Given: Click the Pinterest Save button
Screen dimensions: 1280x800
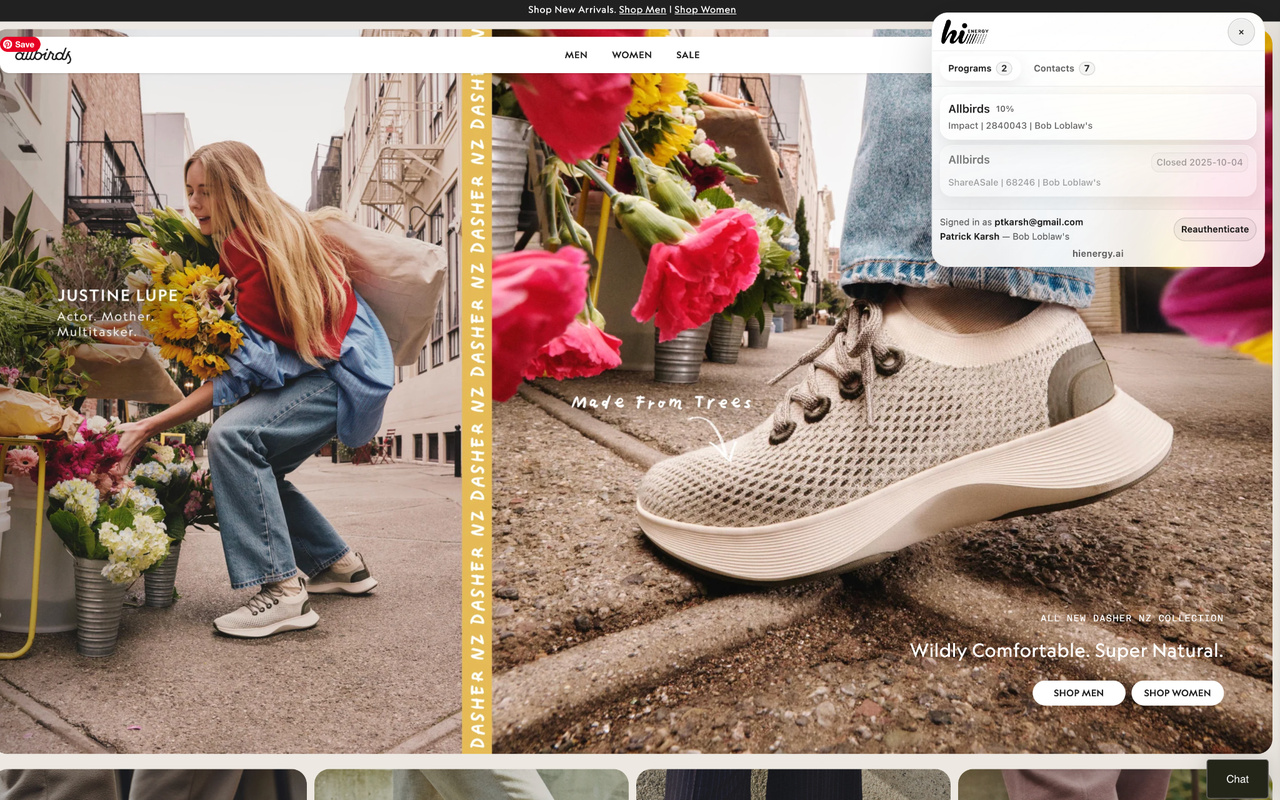Looking at the screenshot, I should coord(20,44).
